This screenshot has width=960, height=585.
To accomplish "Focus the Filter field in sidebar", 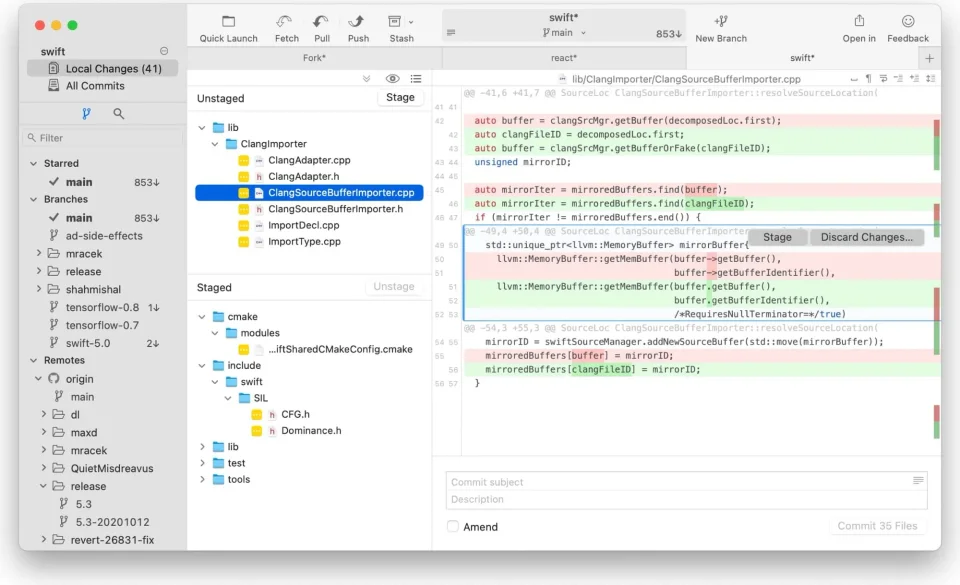I will point(103,138).
